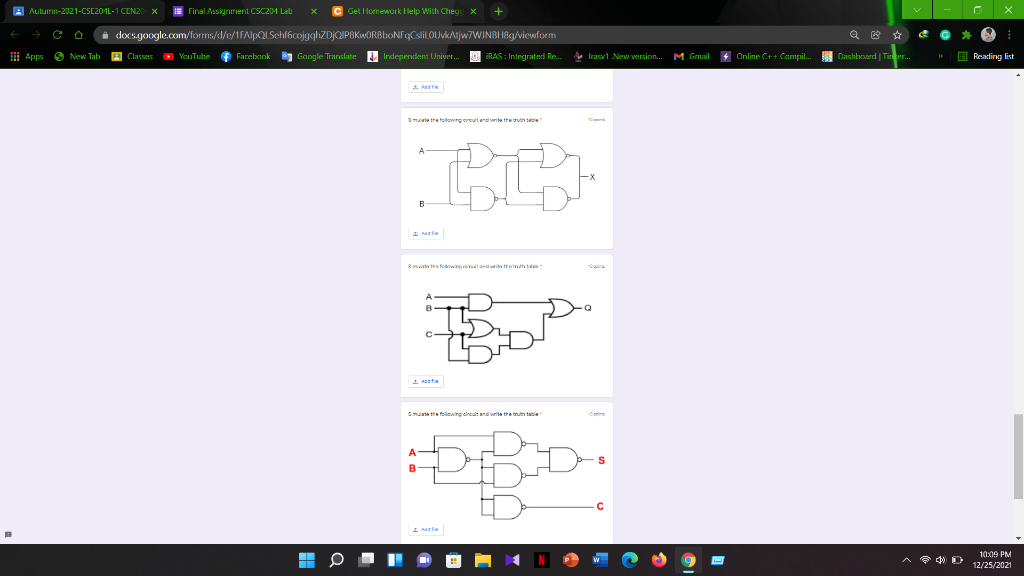Viewport: 1024px width, 576px height.
Task: Click Add file under the S and C circuit
Action: [426, 530]
